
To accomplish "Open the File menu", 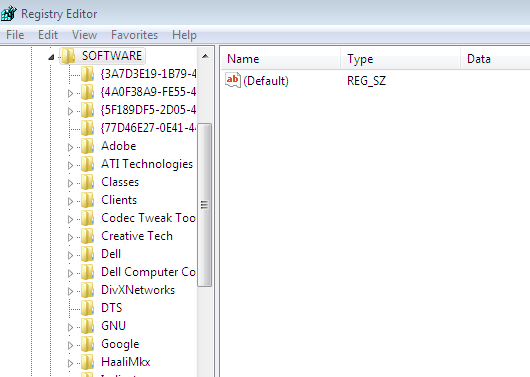I will coord(15,35).
